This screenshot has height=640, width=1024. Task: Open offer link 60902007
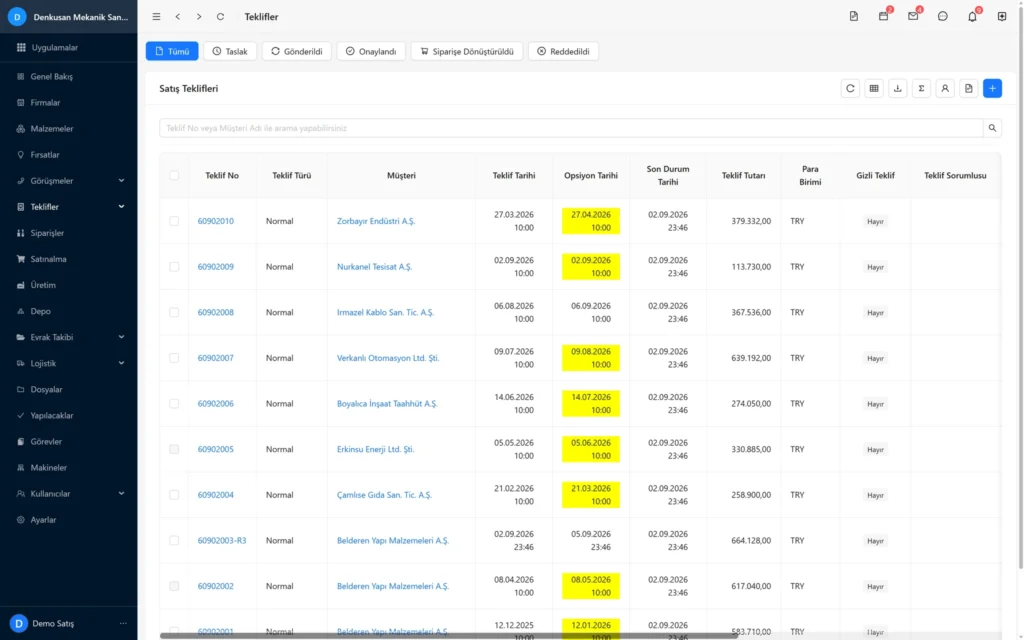216,359
